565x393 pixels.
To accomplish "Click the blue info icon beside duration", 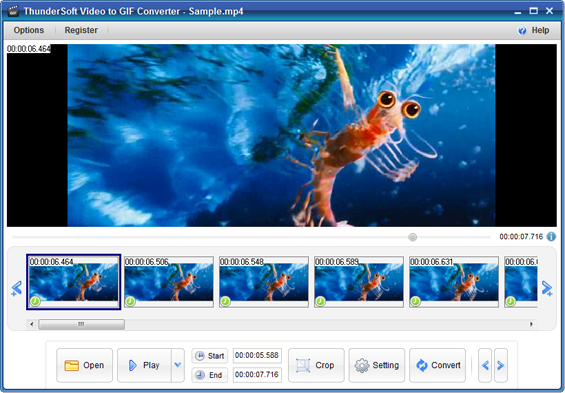I will pyautogui.click(x=551, y=237).
